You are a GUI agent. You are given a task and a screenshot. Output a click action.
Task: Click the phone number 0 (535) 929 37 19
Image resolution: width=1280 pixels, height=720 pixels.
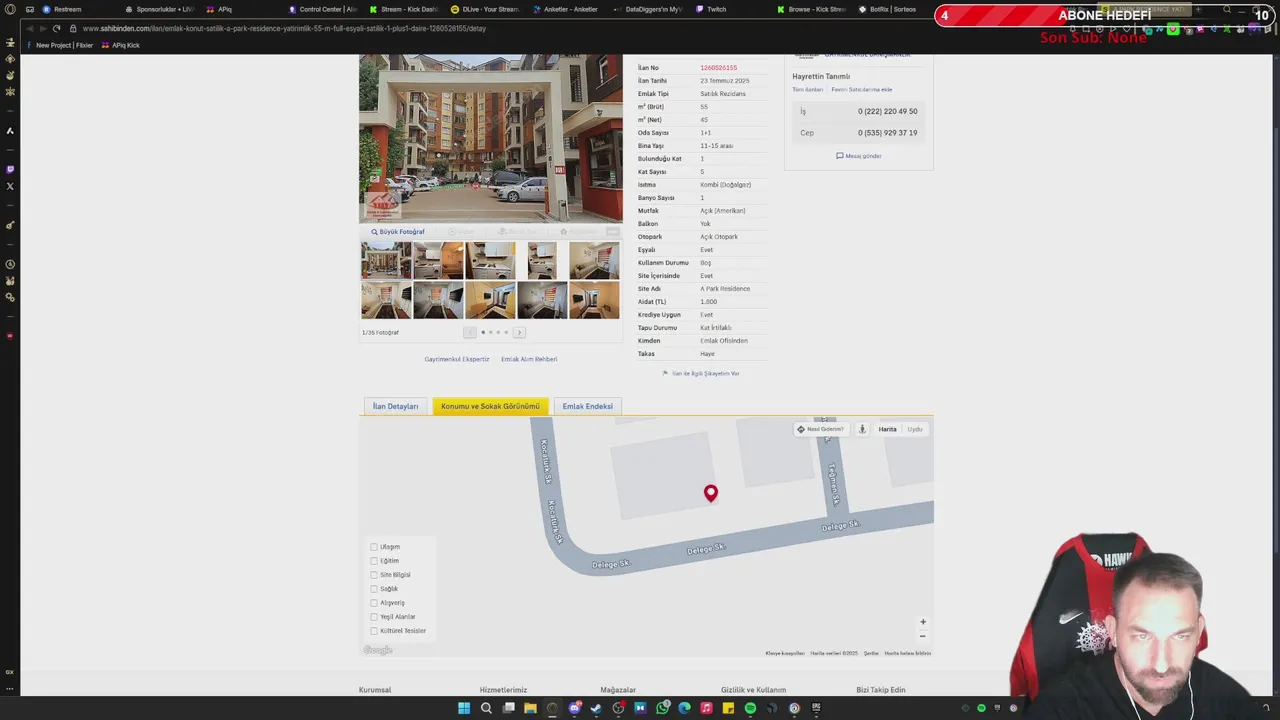click(887, 133)
